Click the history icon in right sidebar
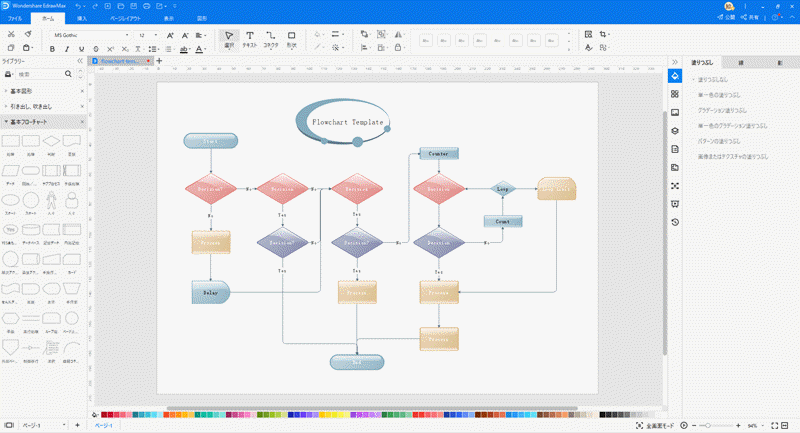800x433 pixels. pos(675,221)
